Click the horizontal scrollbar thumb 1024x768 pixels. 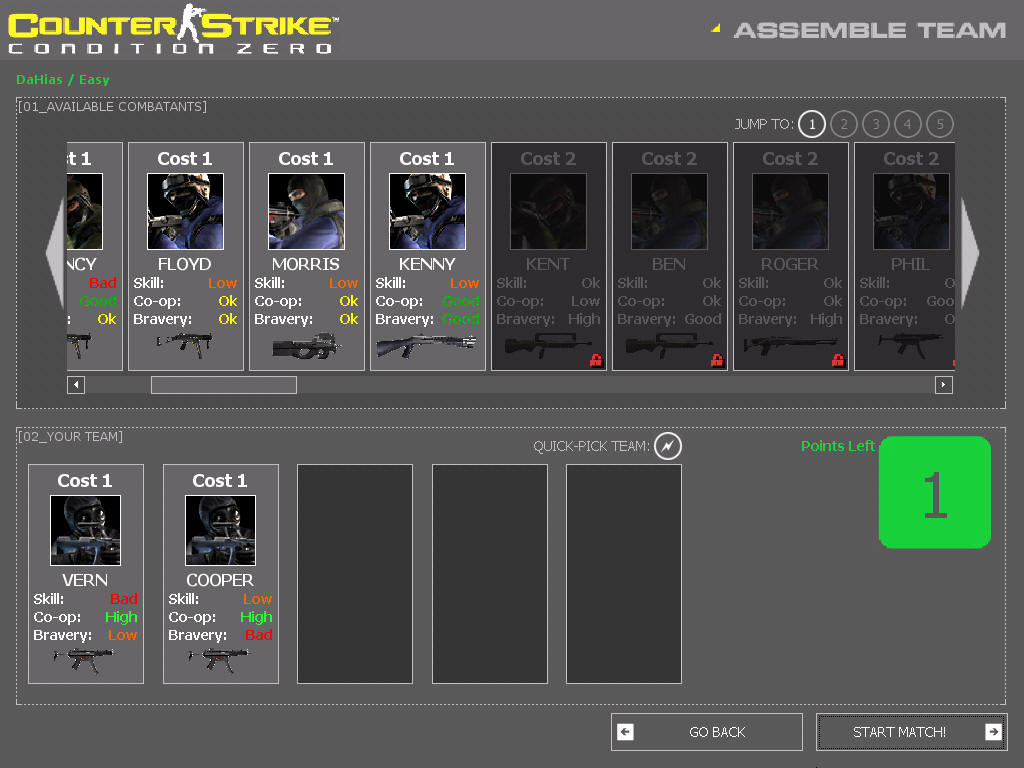[224, 385]
